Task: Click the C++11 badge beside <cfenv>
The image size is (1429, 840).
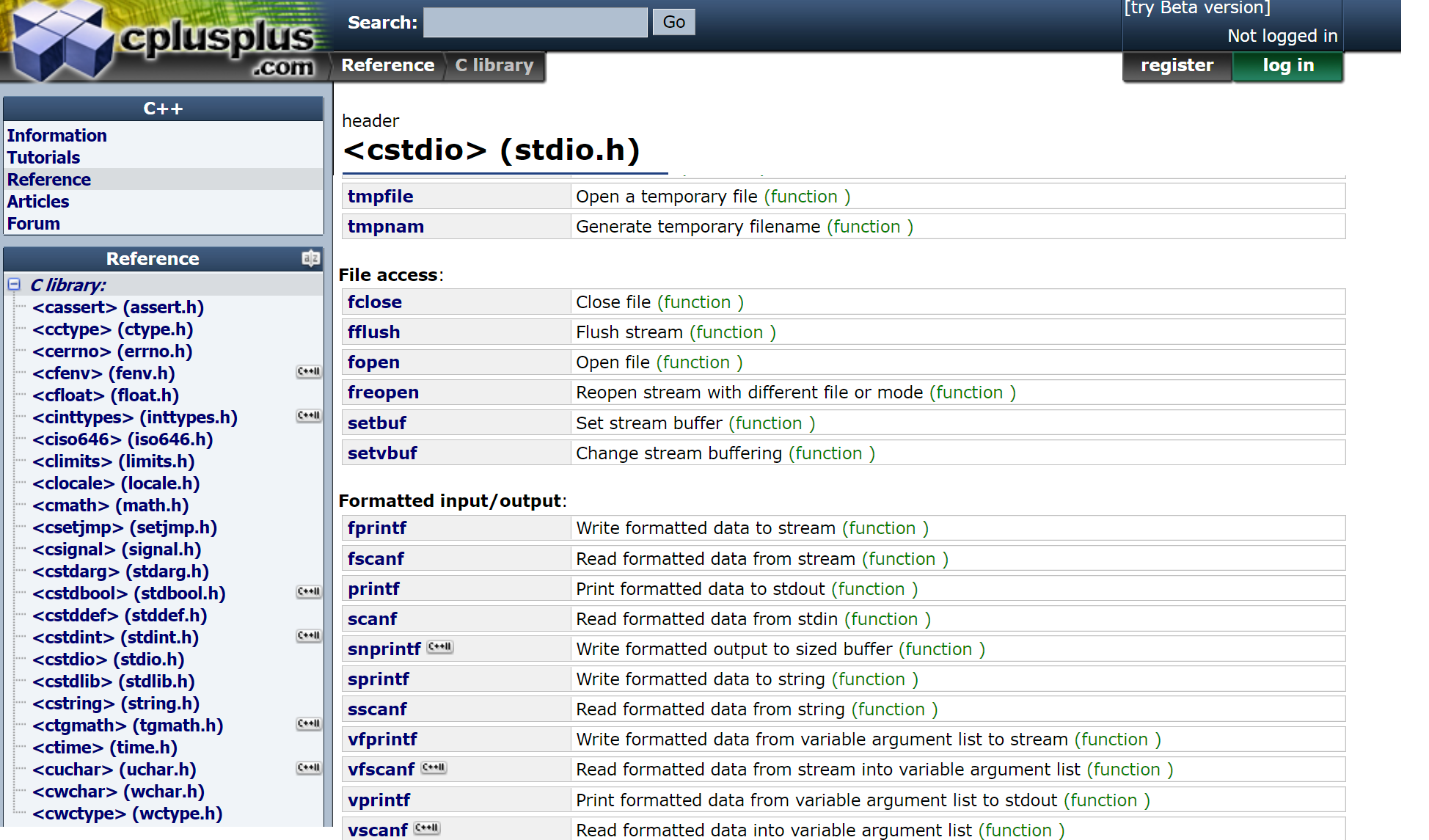Action: [x=309, y=372]
